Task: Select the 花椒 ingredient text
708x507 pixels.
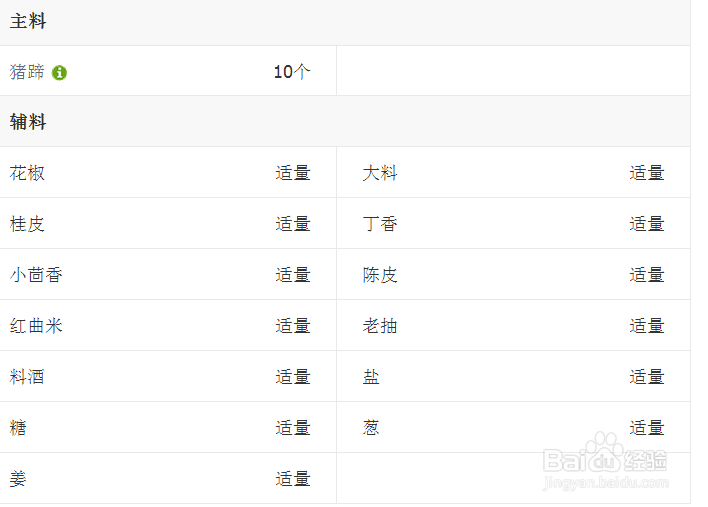Action: tap(27, 173)
